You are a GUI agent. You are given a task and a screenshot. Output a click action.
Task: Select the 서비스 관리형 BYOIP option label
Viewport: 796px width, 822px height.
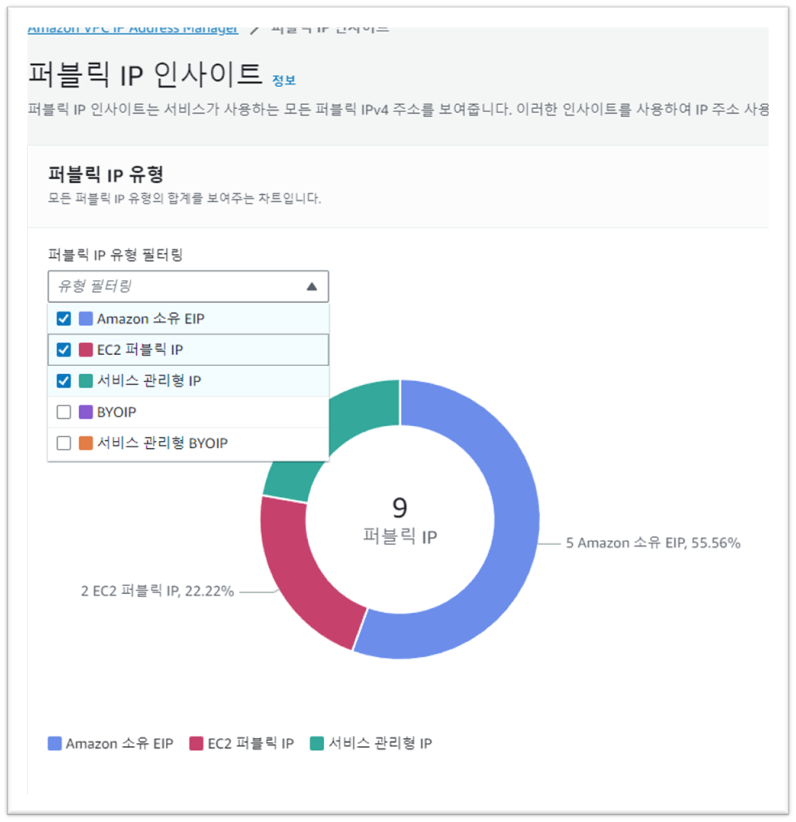(x=163, y=443)
